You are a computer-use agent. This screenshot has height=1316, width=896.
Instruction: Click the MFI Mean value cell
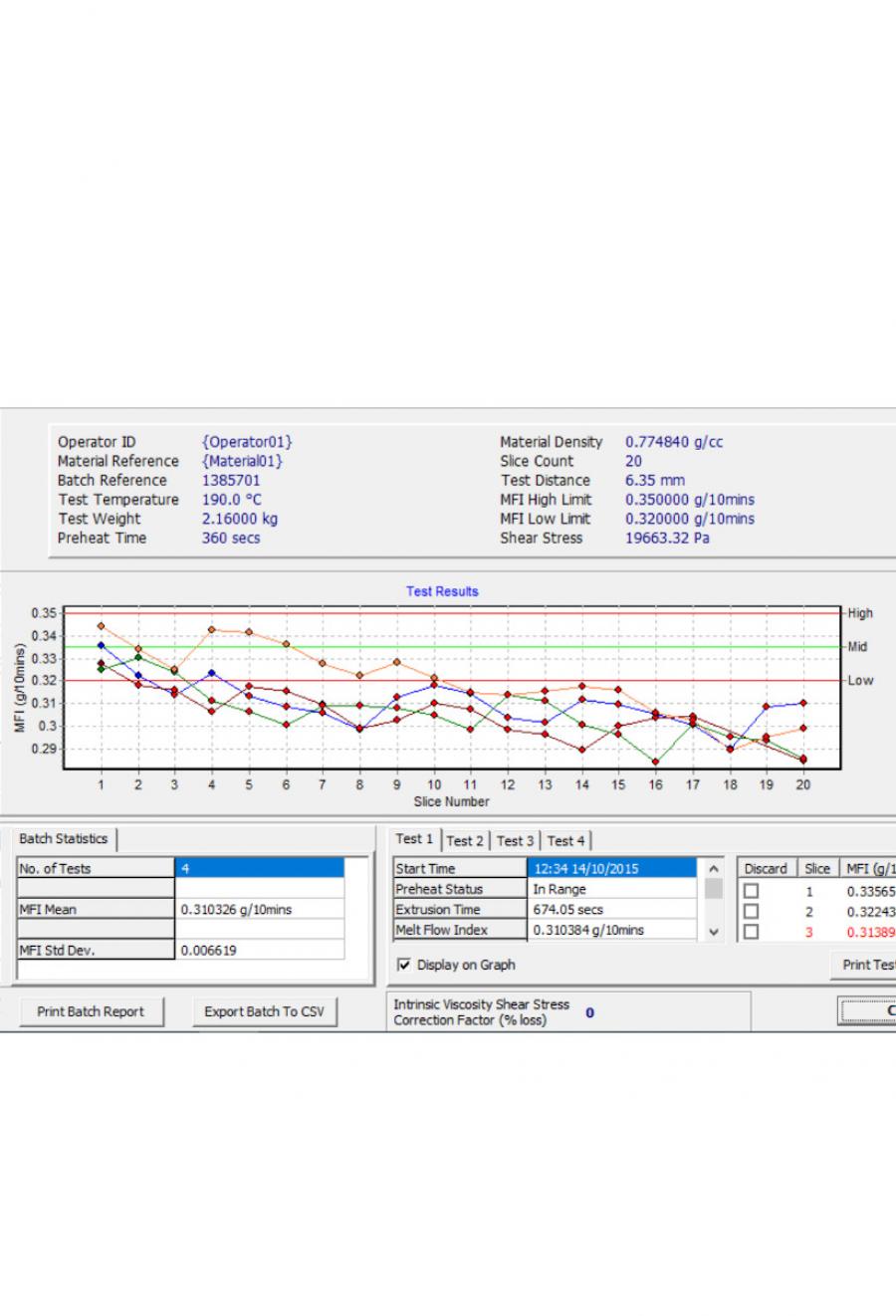click(x=259, y=910)
